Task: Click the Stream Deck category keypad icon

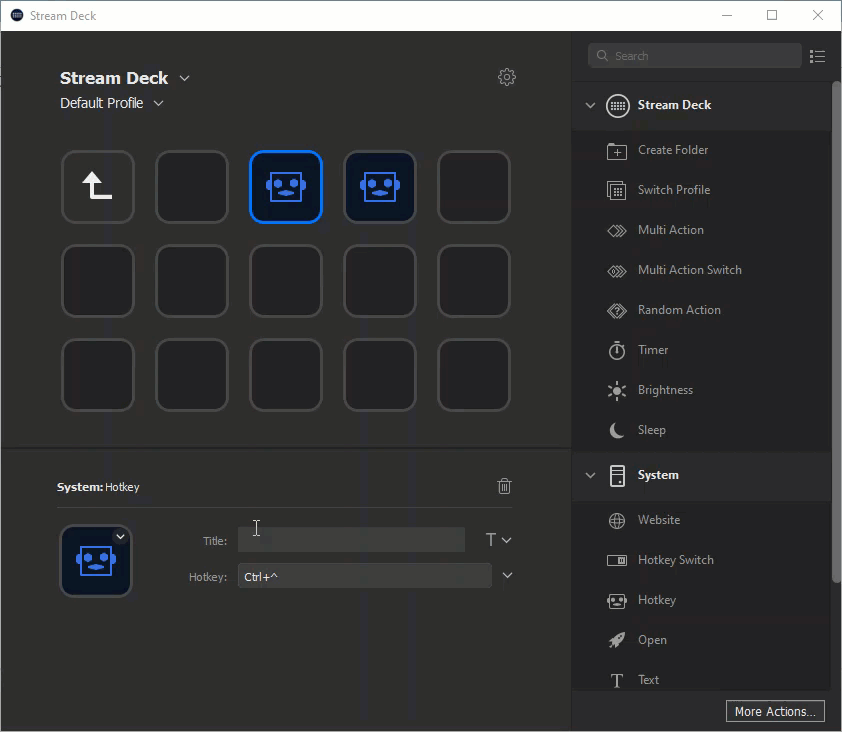Action: point(618,105)
